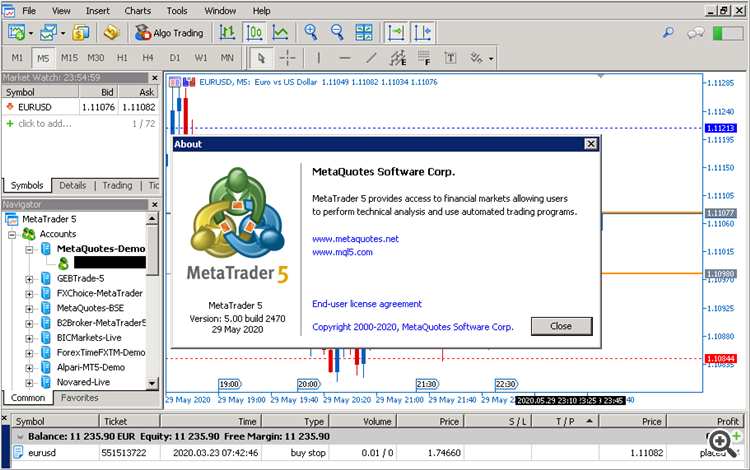Open the Insert menu
The height and width of the screenshot is (470, 750).
pyautogui.click(x=98, y=11)
